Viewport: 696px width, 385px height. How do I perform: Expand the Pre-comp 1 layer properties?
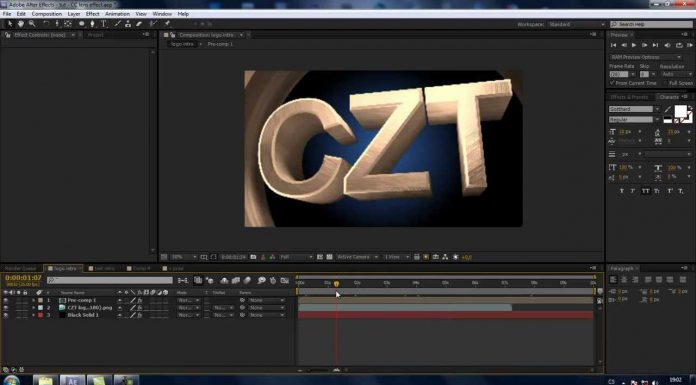coord(34,301)
